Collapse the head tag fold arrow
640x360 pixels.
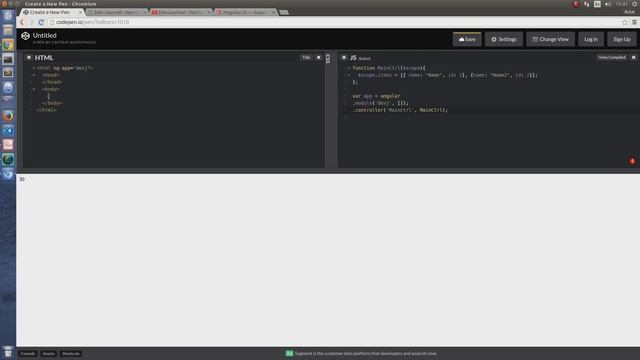click(34, 75)
